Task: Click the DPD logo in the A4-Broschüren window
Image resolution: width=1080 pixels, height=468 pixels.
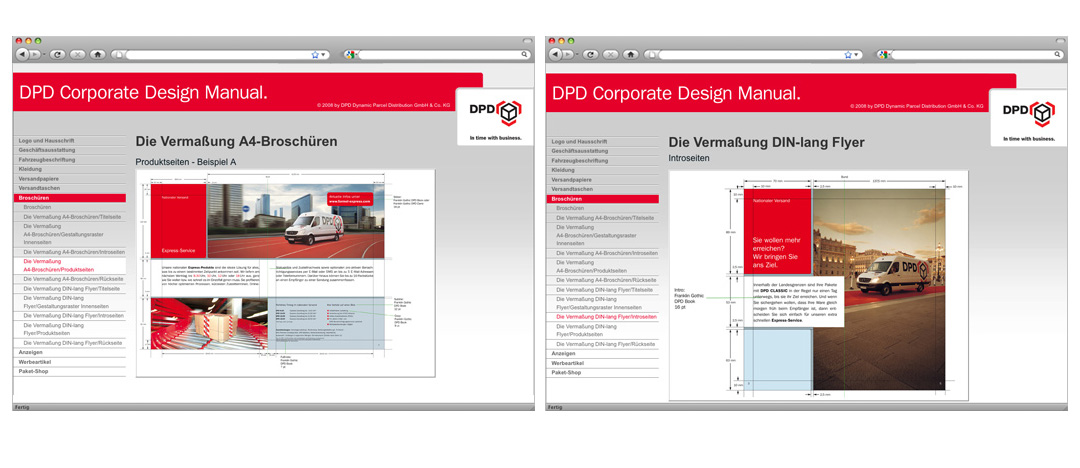Action: [495, 113]
